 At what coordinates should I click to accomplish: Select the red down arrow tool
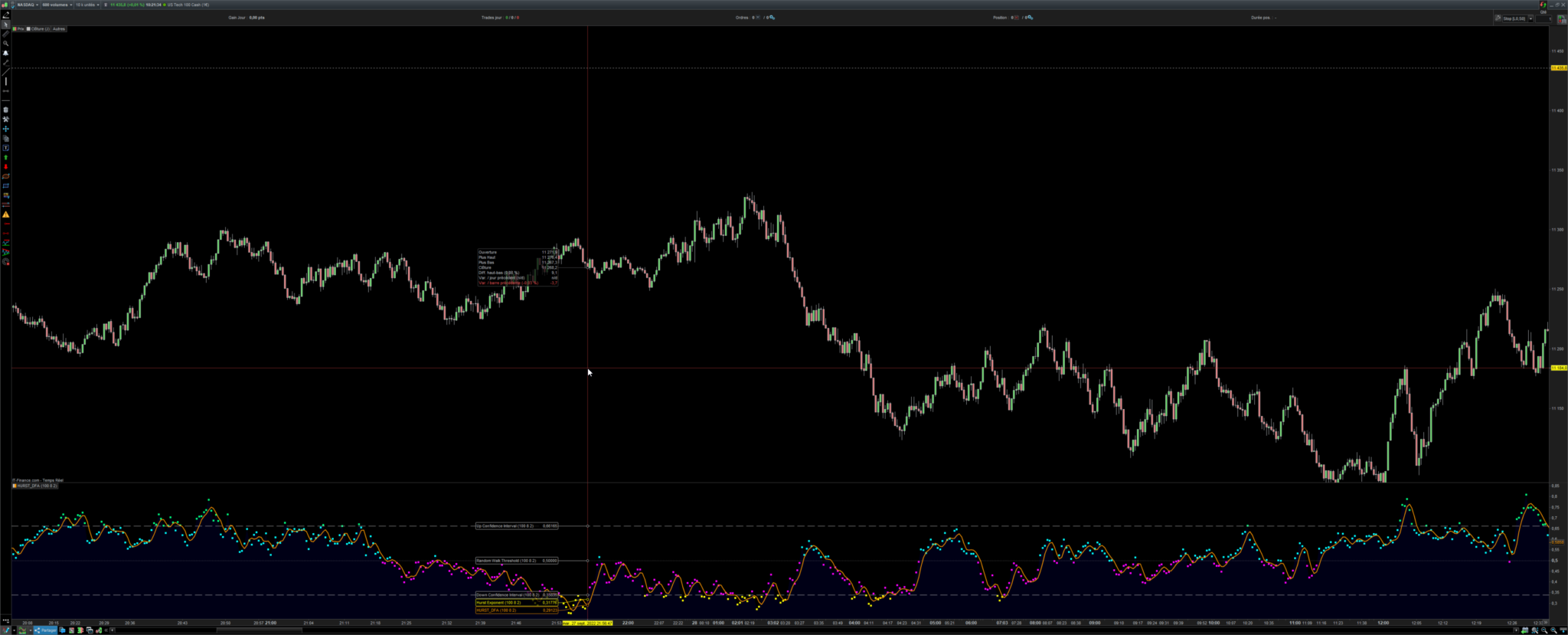pyautogui.click(x=5, y=167)
